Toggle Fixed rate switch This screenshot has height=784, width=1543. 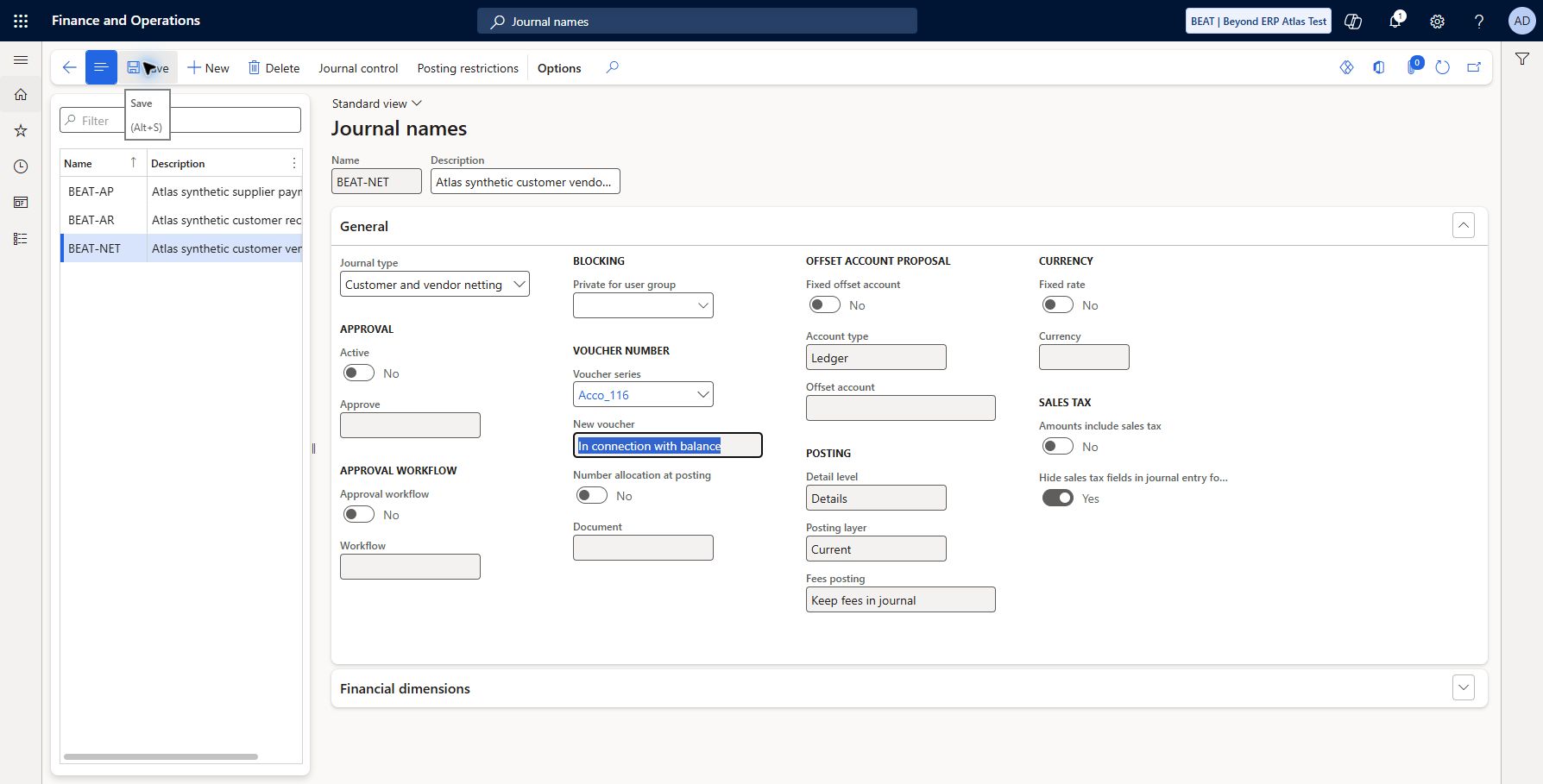1058,304
